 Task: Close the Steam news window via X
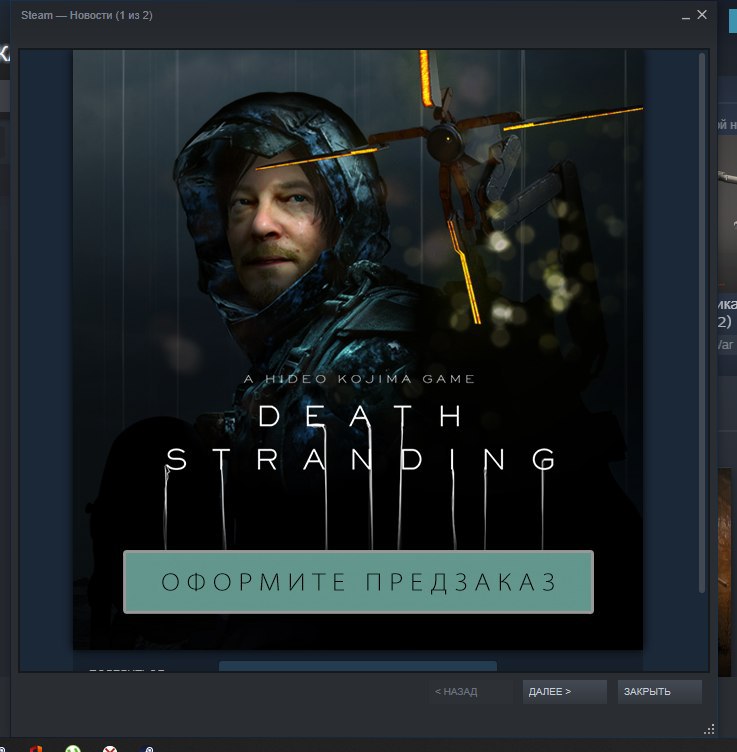[x=702, y=15]
